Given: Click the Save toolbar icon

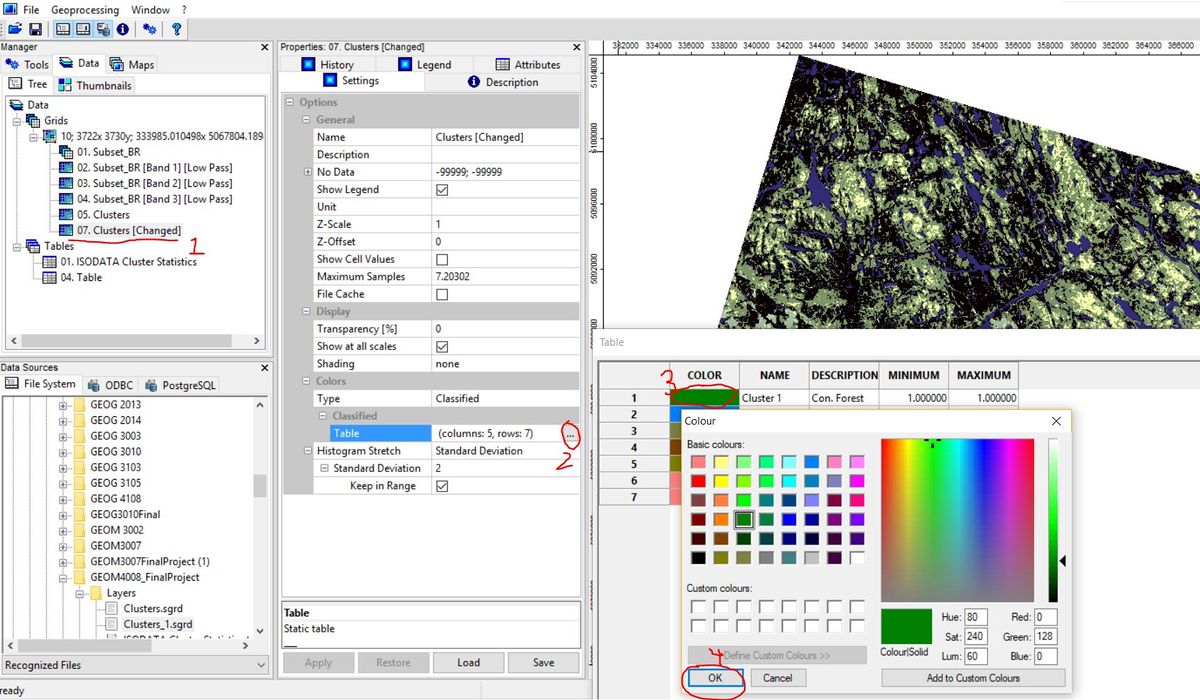Looking at the screenshot, I should pos(34,29).
